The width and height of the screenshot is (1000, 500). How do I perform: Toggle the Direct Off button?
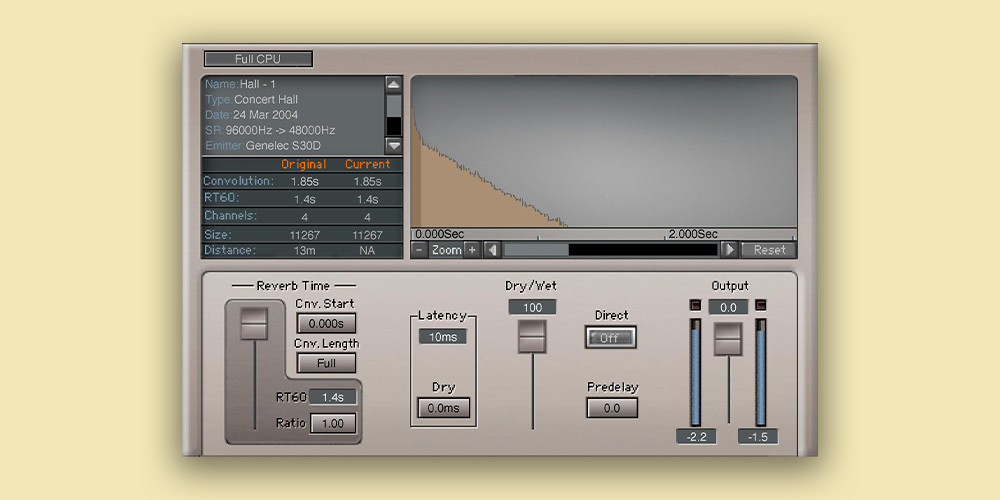pyautogui.click(x=610, y=338)
